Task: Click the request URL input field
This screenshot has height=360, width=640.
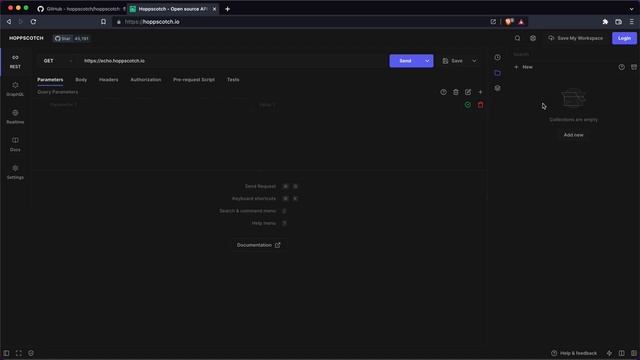Action: [x=233, y=61]
